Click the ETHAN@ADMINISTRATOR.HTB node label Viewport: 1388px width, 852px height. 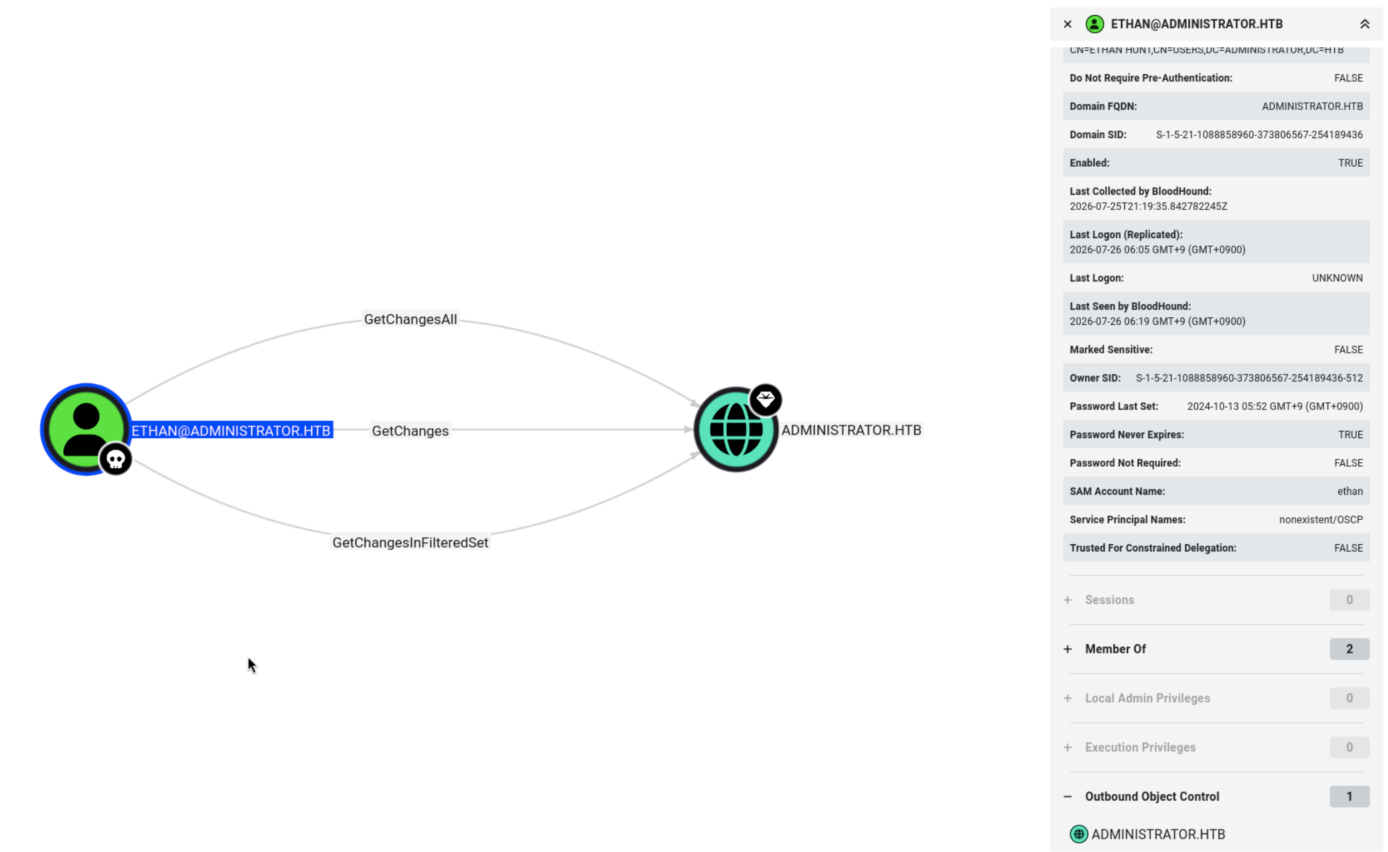coord(231,430)
